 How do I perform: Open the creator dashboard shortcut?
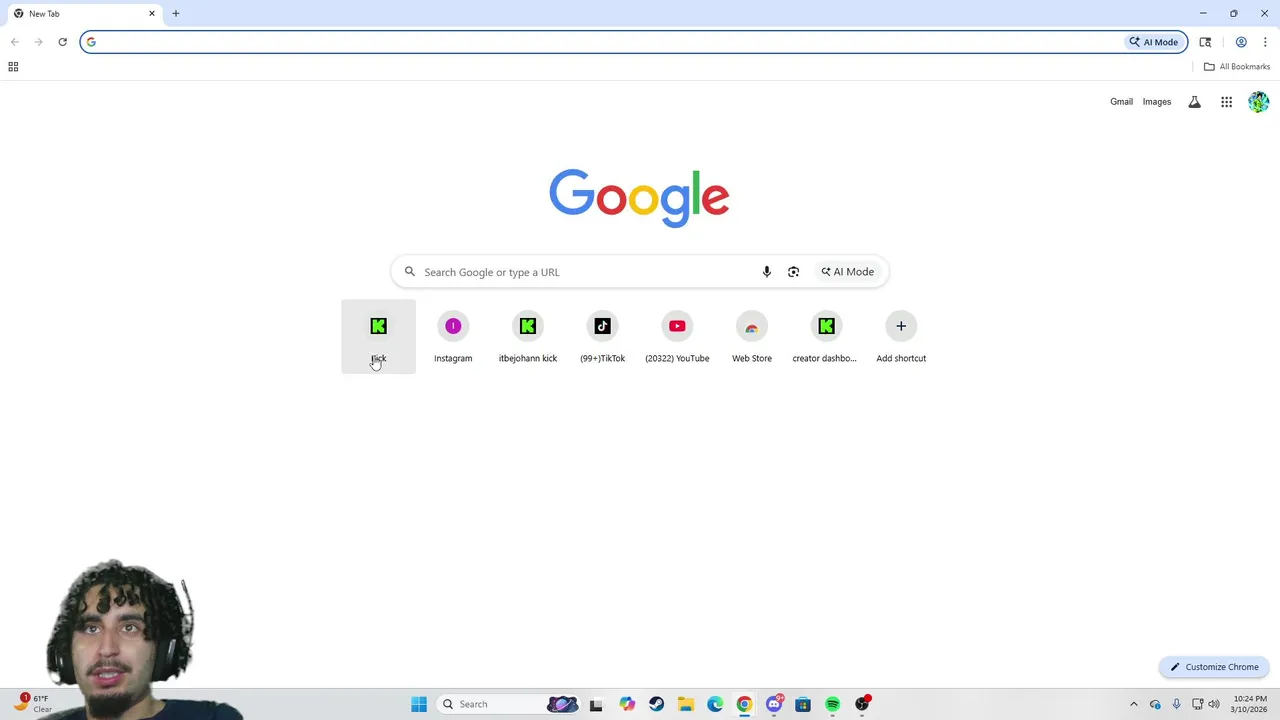(826, 336)
